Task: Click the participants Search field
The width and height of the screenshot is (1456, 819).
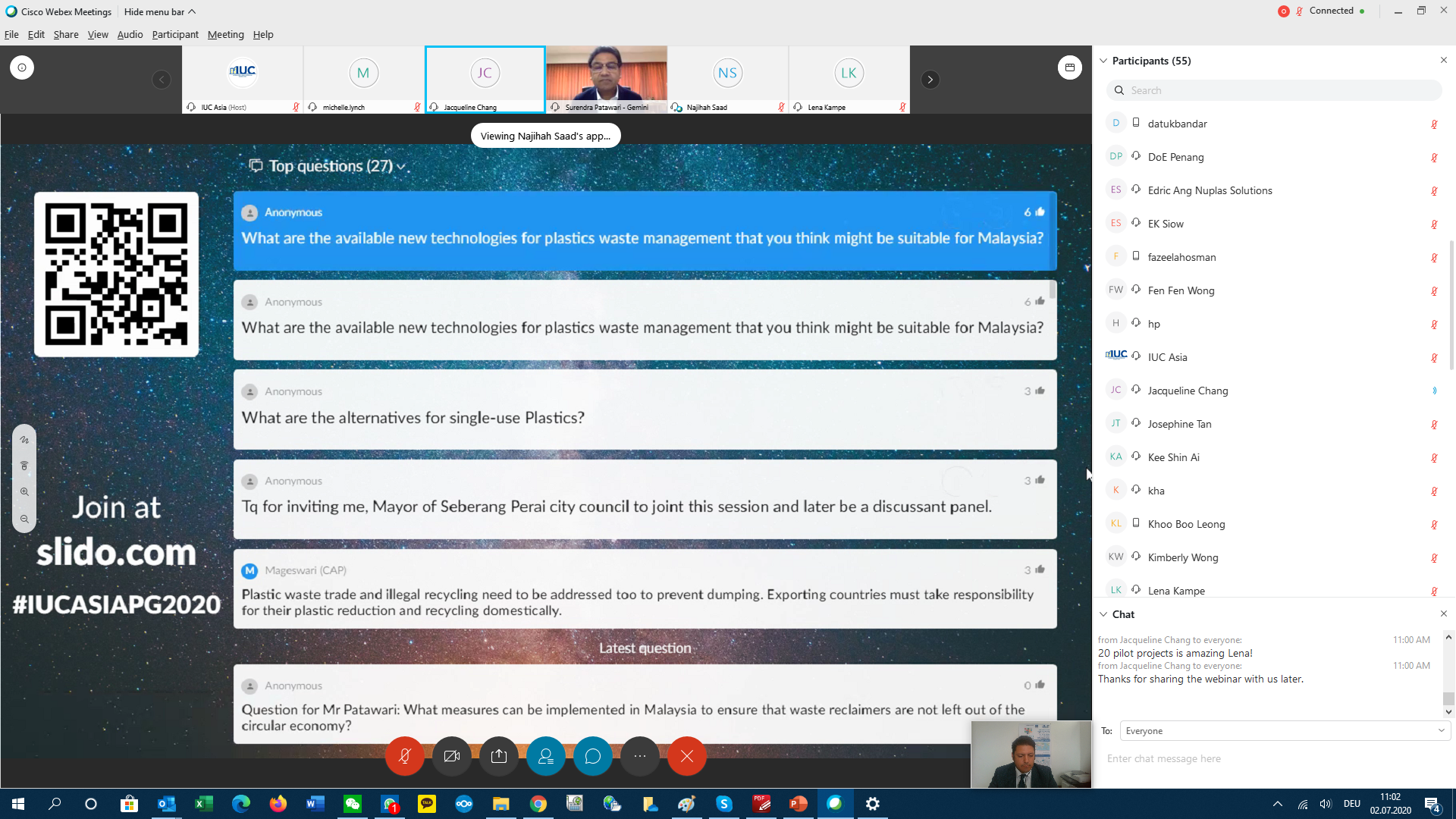Action: [x=1274, y=90]
